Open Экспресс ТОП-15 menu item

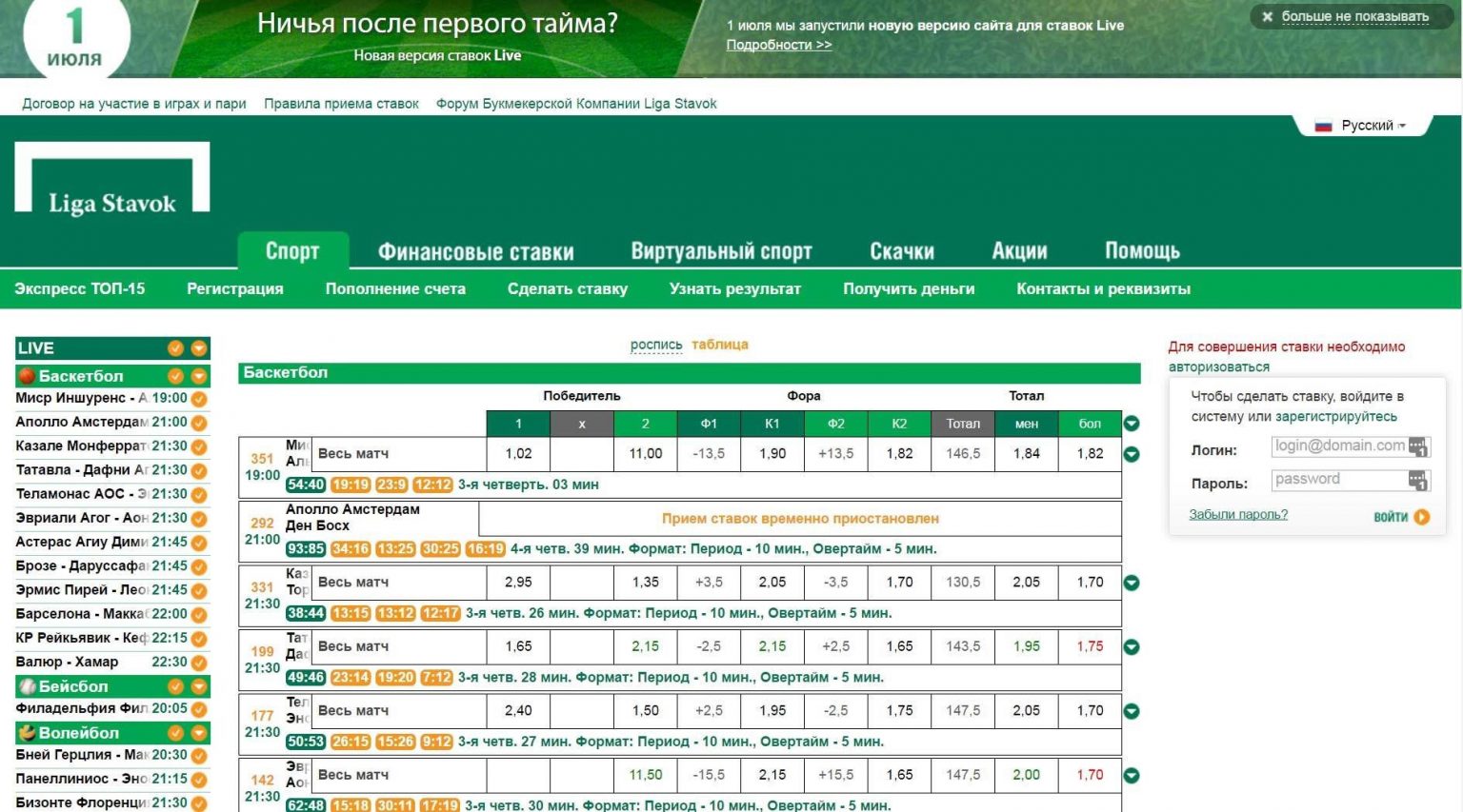click(80, 288)
